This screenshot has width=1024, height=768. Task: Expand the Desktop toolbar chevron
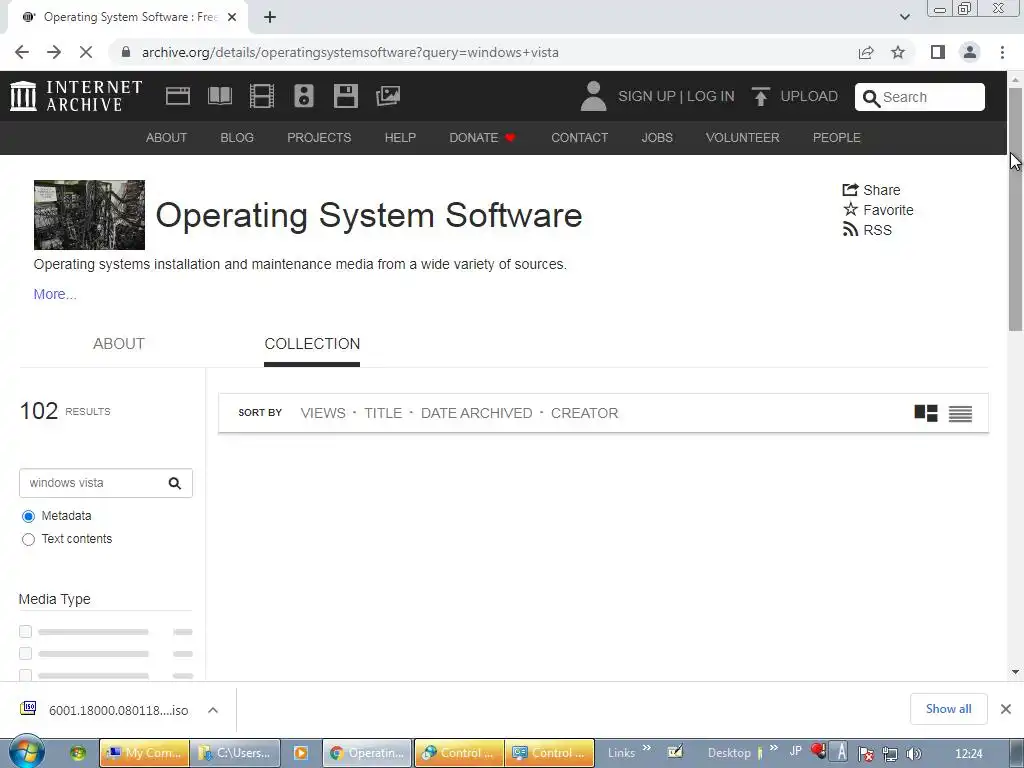click(774, 748)
